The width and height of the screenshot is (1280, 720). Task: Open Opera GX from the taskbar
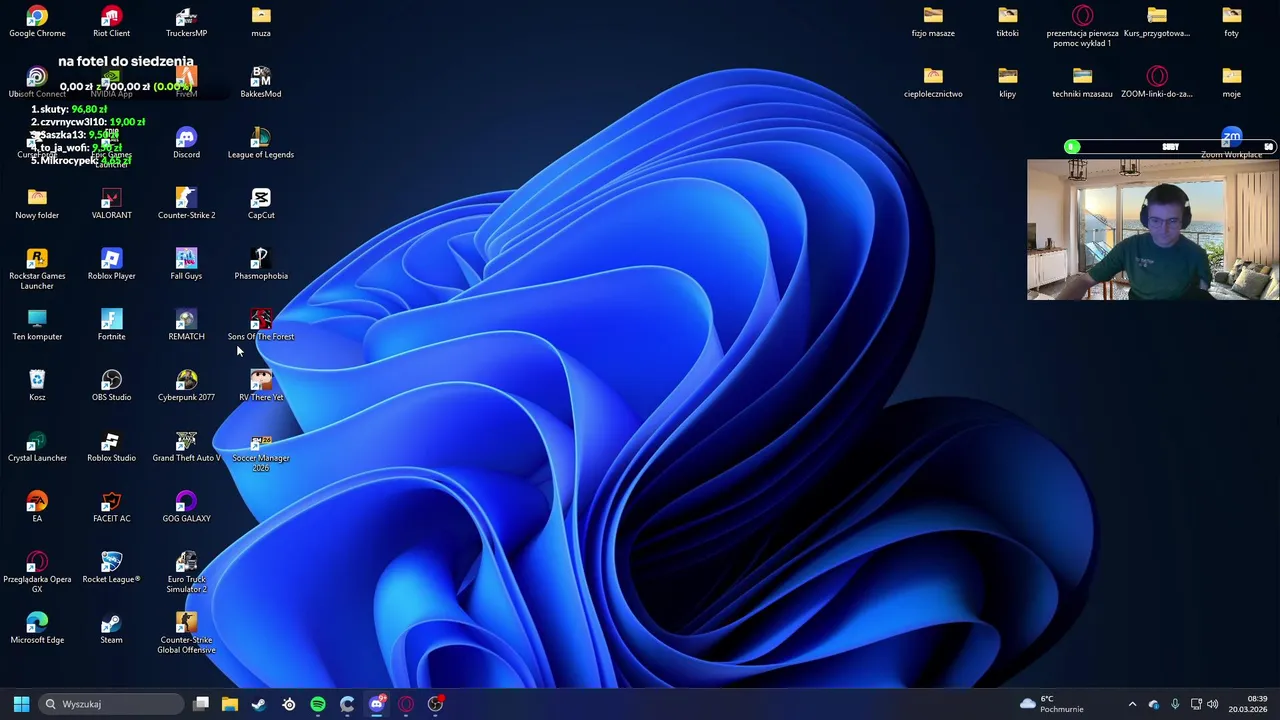click(406, 704)
